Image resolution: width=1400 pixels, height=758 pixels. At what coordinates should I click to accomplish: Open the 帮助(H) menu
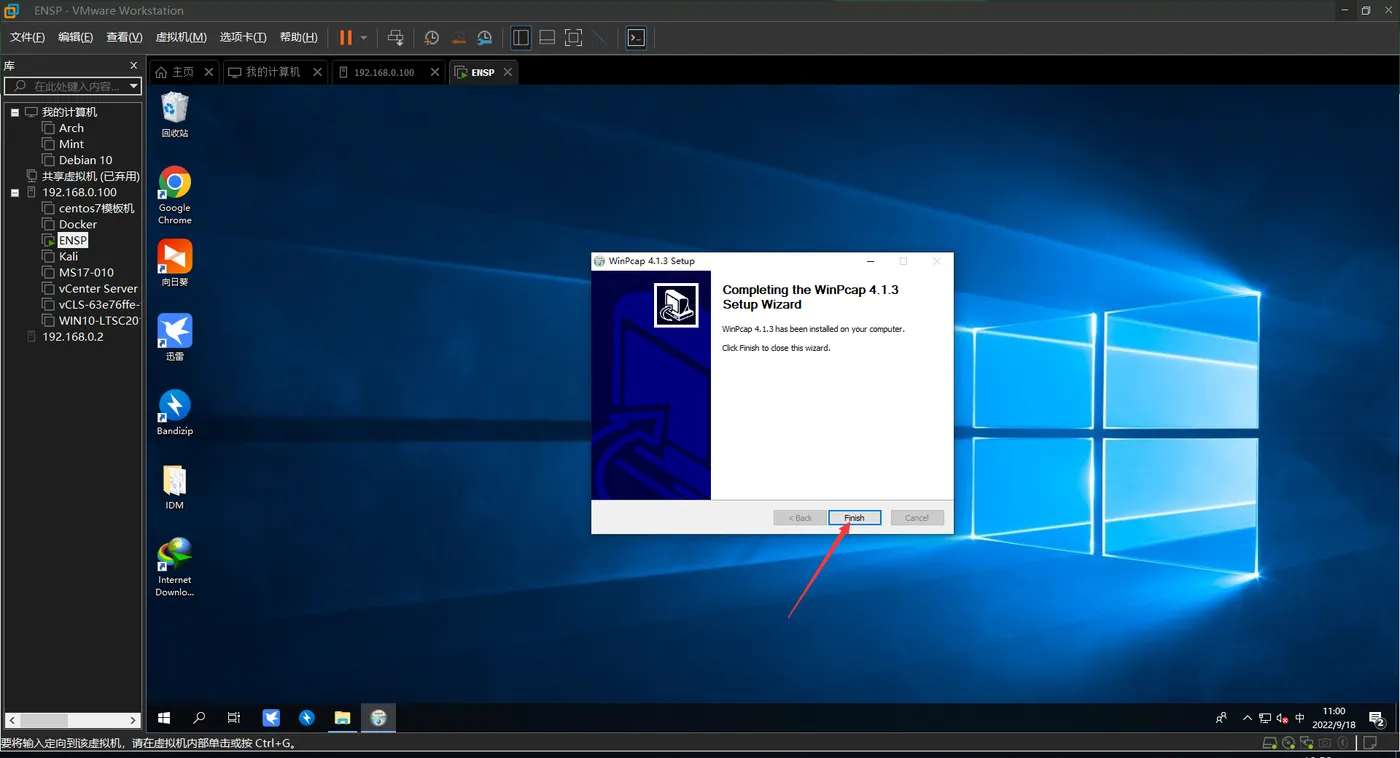point(298,37)
